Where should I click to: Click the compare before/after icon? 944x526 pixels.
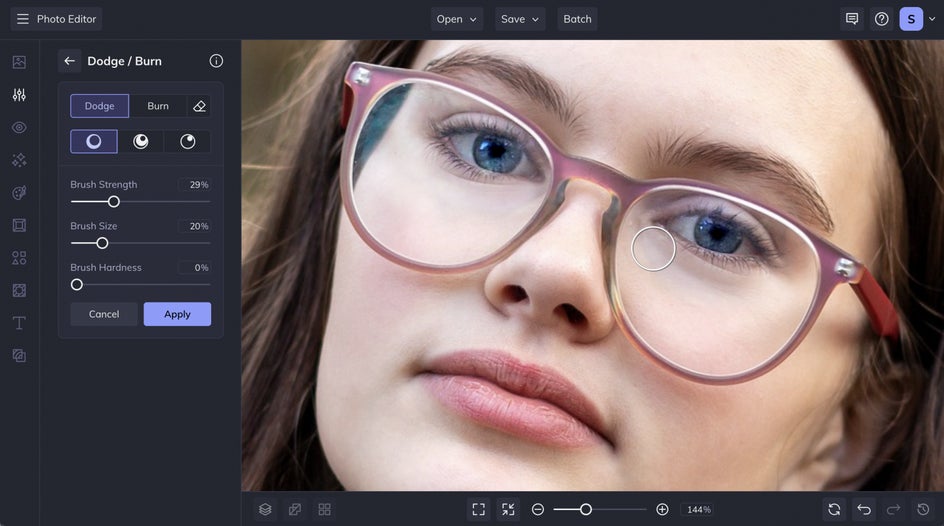pos(295,510)
